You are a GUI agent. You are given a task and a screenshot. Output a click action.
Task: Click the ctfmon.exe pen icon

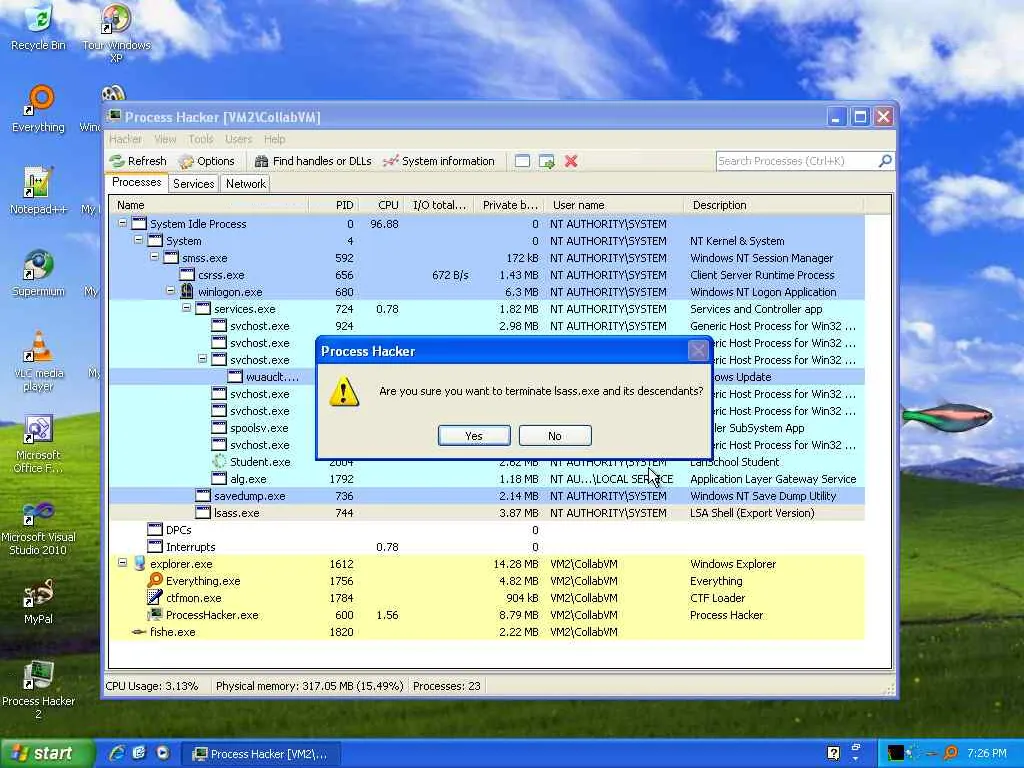point(155,597)
